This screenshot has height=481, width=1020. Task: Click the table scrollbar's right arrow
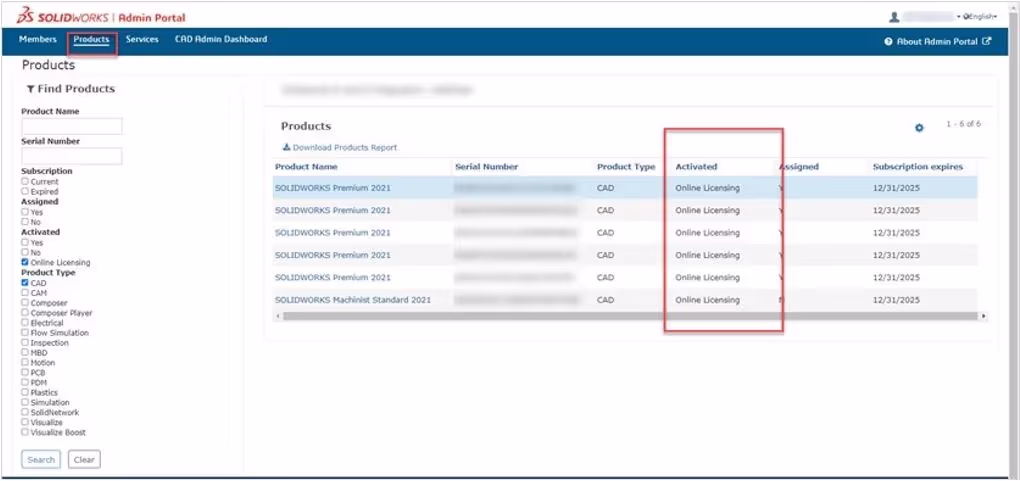pyautogui.click(x=984, y=316)
